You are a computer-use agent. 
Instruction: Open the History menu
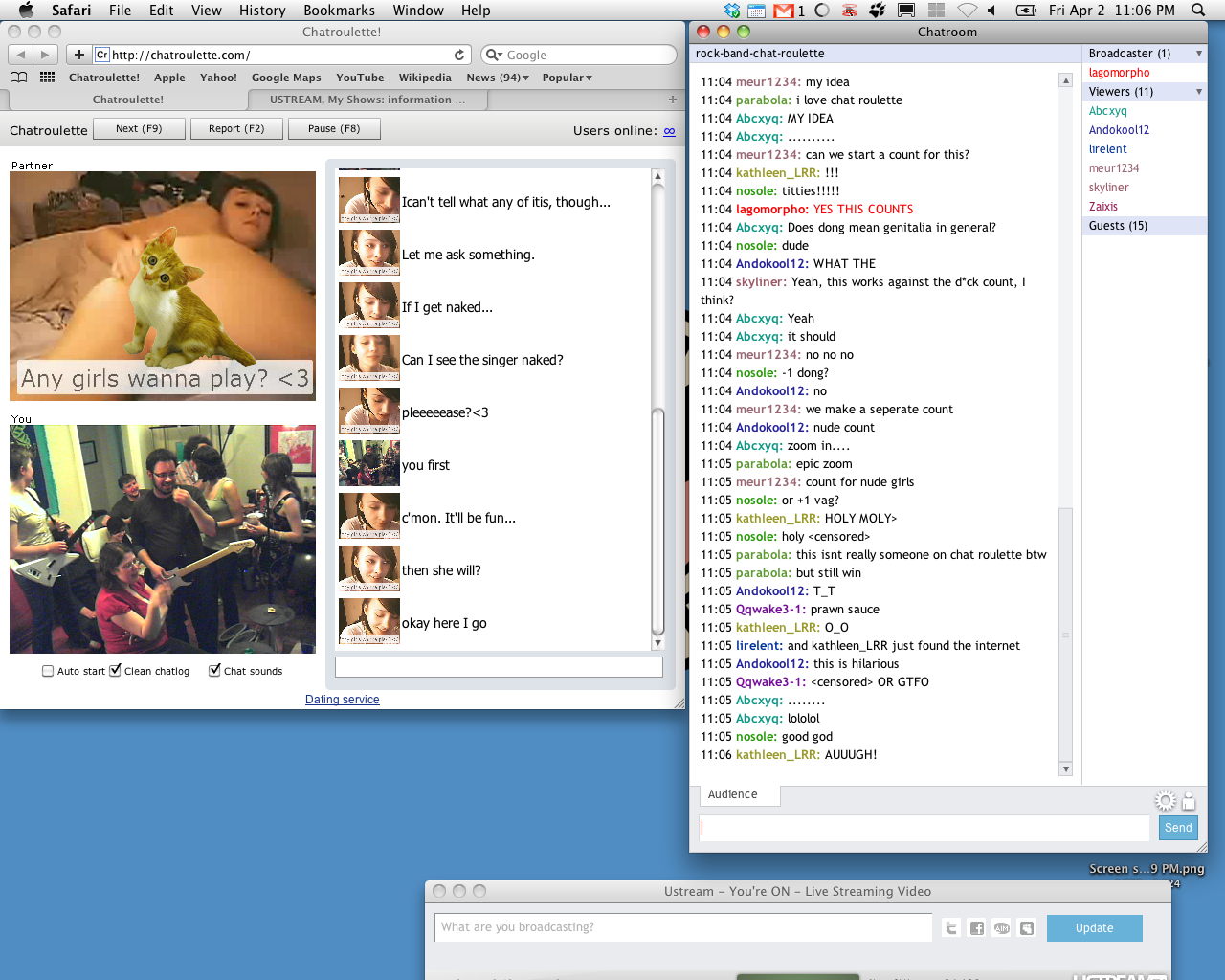(261, 11)
